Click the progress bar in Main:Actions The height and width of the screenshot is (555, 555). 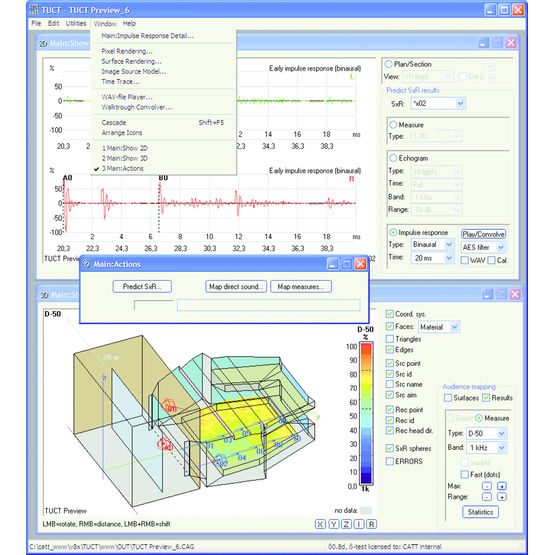268,305
